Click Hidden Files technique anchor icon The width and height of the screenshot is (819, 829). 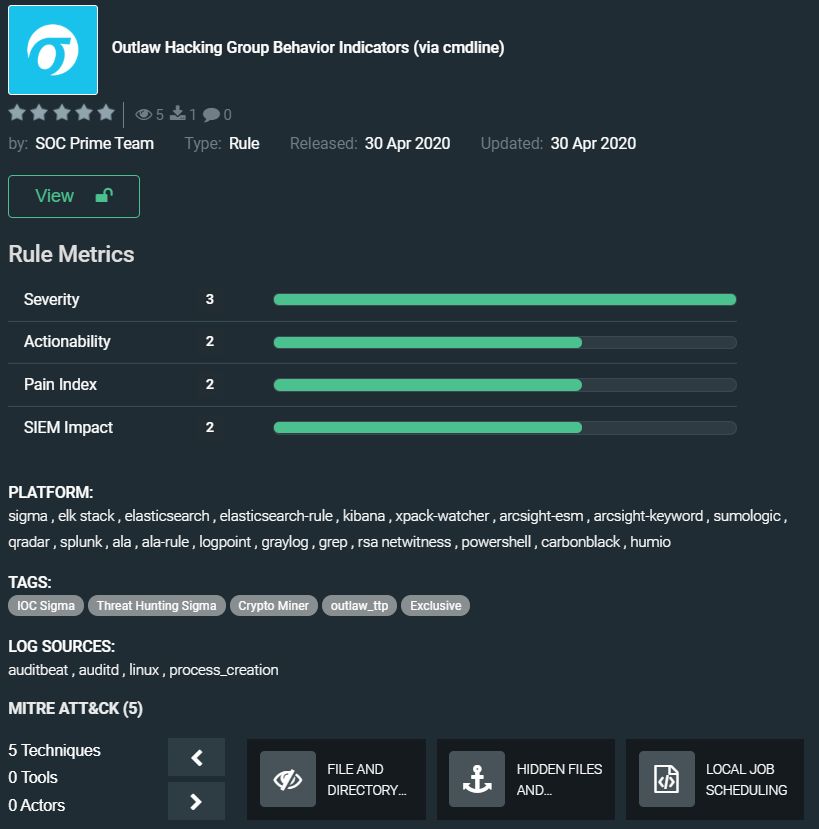(x=477, y=779)
